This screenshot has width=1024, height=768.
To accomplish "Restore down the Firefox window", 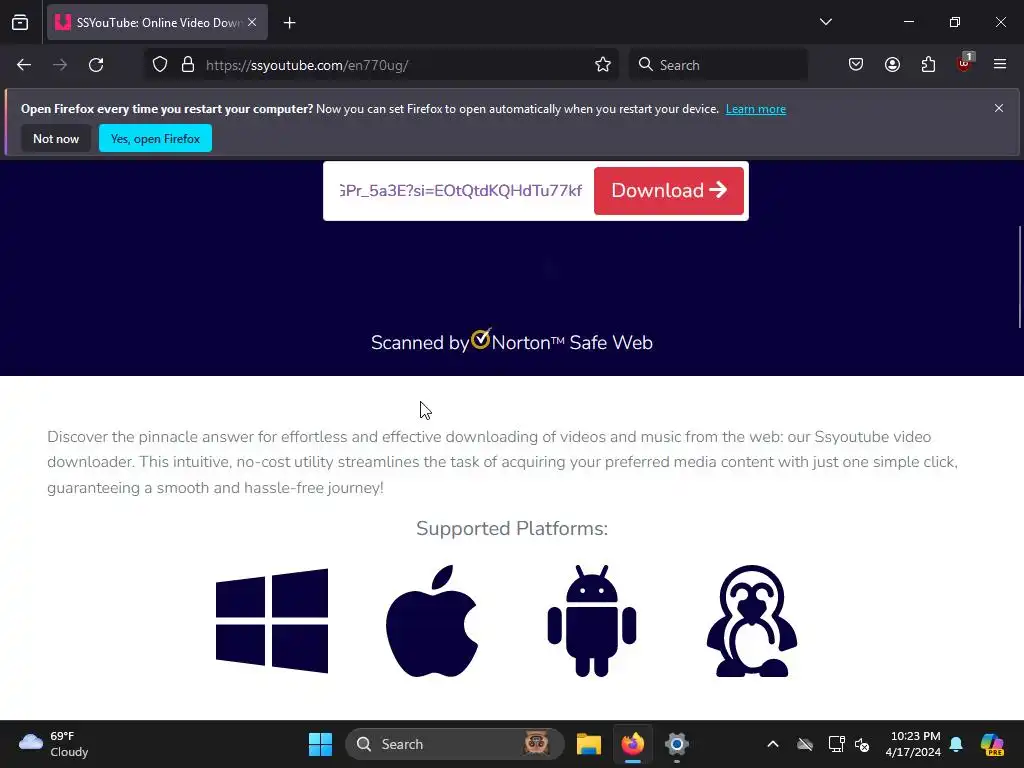I will coord(954,22).
